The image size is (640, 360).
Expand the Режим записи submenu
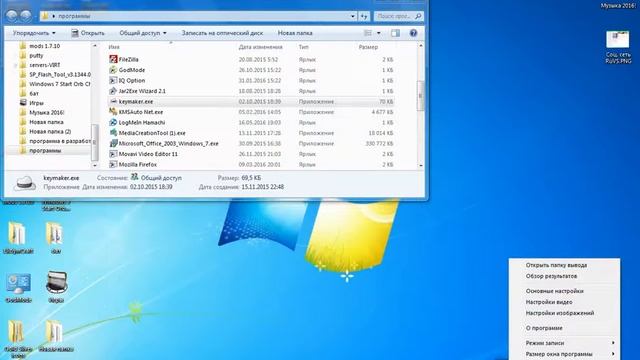pos(569,343)
